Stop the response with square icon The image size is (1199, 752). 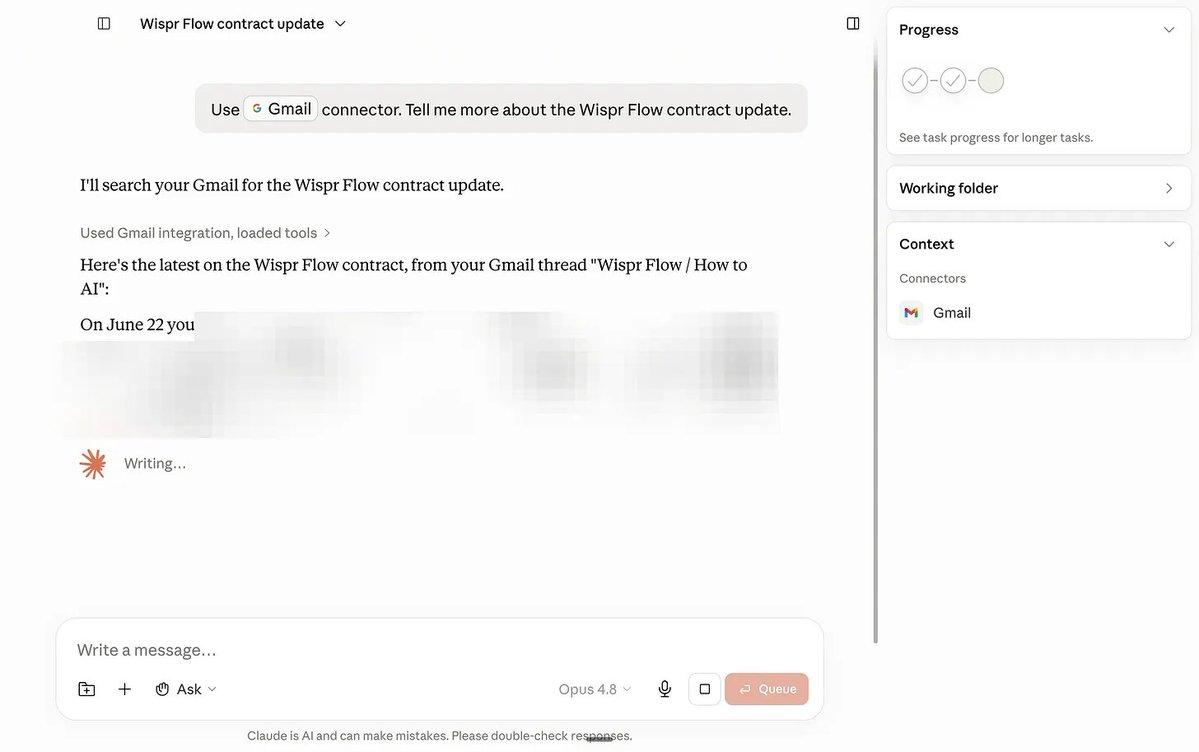pos(704,689)
